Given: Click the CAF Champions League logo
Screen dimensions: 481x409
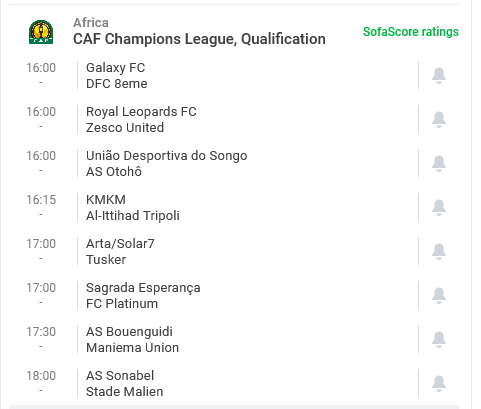Looking at the screenshot, I should tap(41, 32).
